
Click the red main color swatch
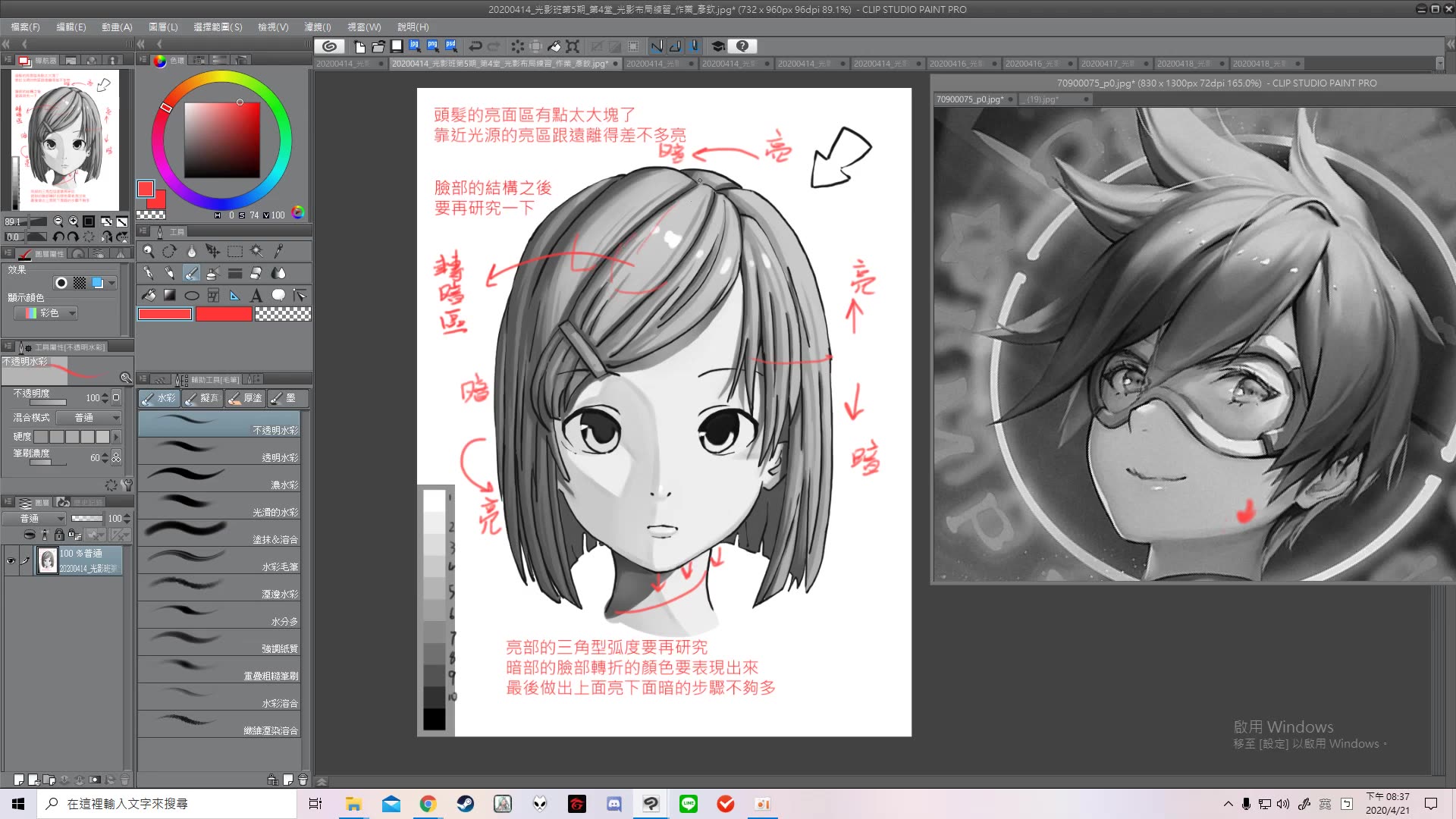[165, 314]
